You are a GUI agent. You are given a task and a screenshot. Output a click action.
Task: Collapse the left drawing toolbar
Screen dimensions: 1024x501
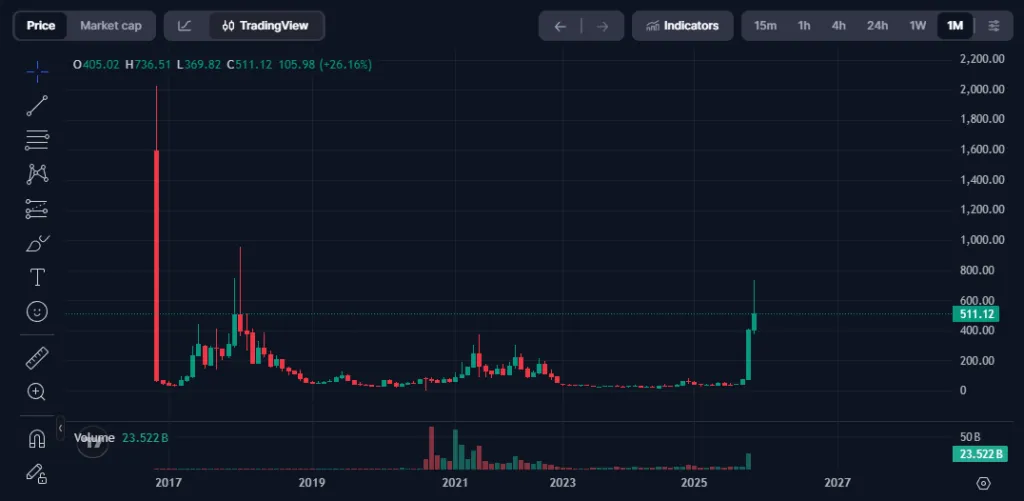[60, 430]
